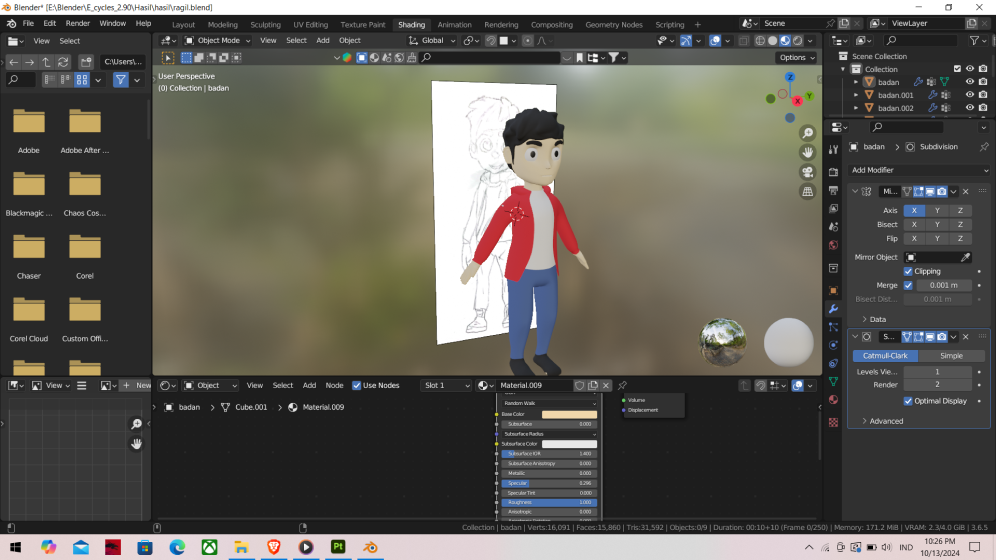Open Microsoft Edge from taskbar

point(177,547)
